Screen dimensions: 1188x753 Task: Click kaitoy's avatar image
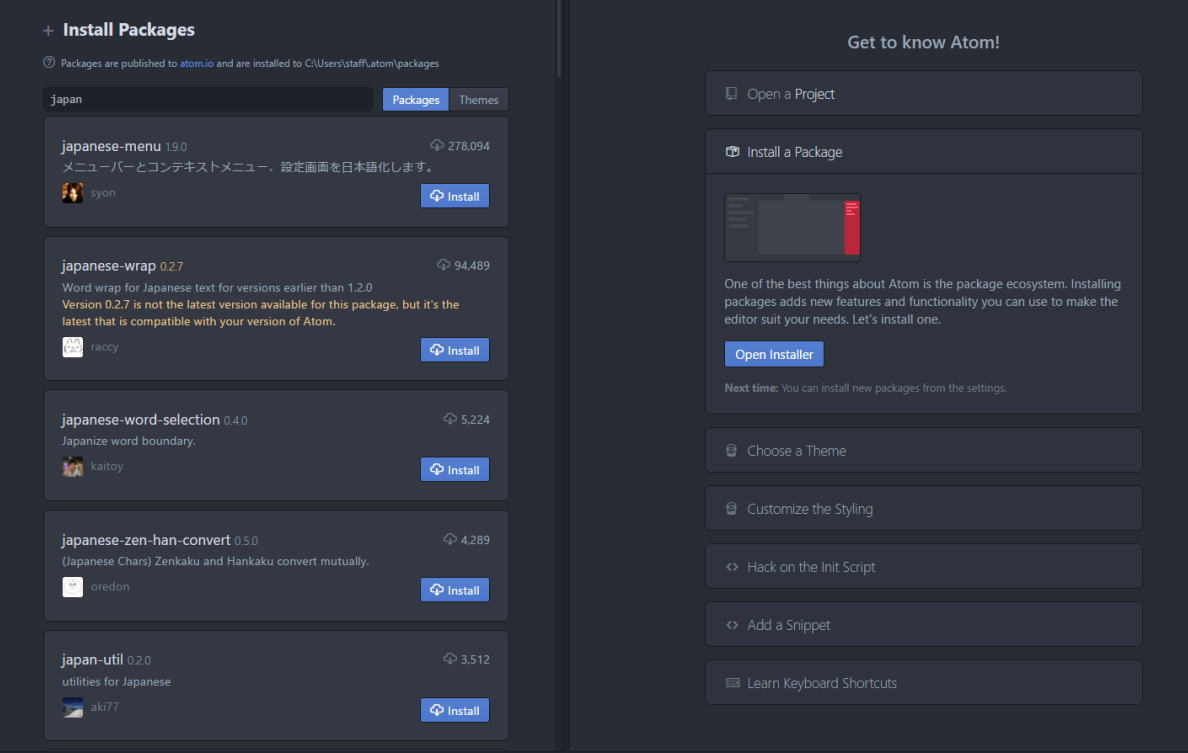(x=73, y=467)
